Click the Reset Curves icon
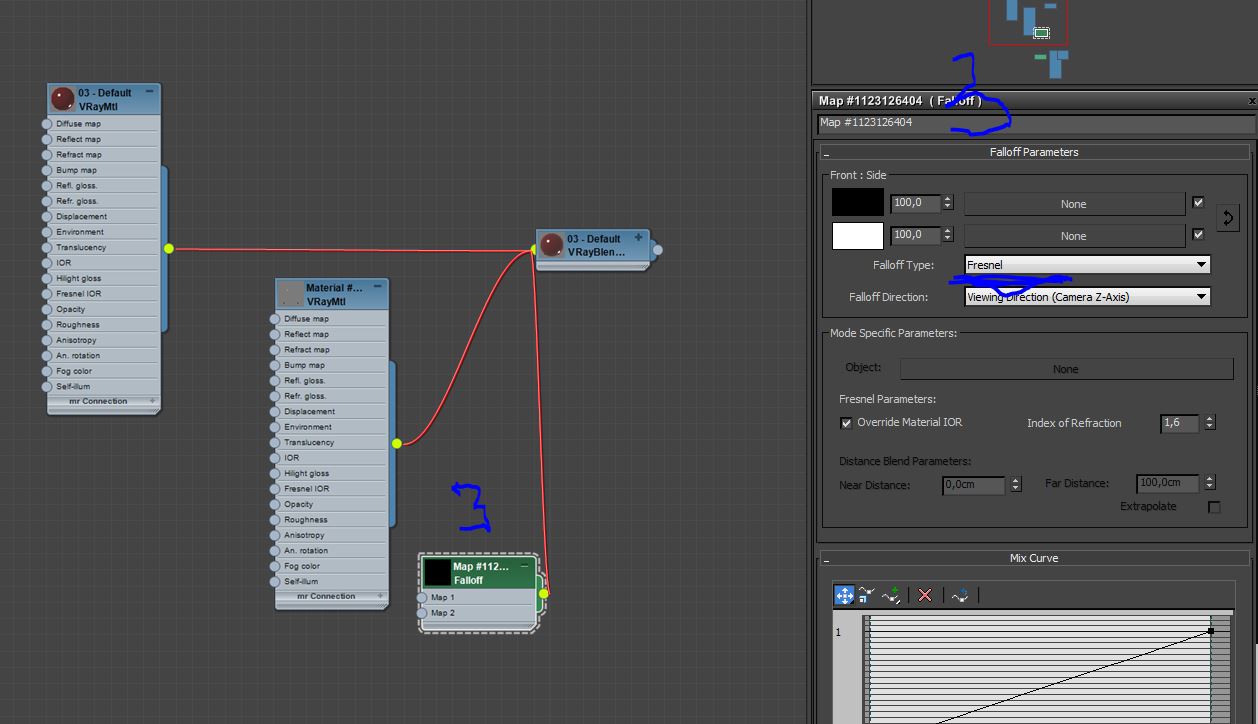1258x724 pixels. 960,595
